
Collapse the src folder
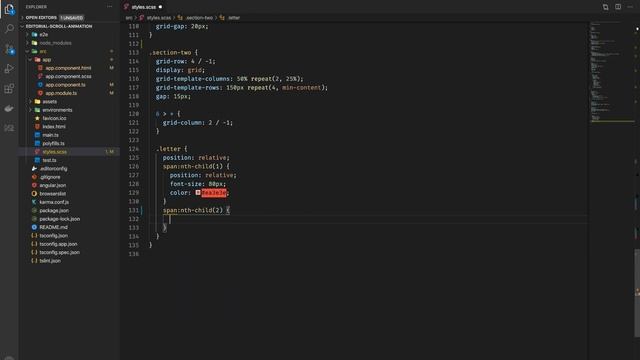43,51
